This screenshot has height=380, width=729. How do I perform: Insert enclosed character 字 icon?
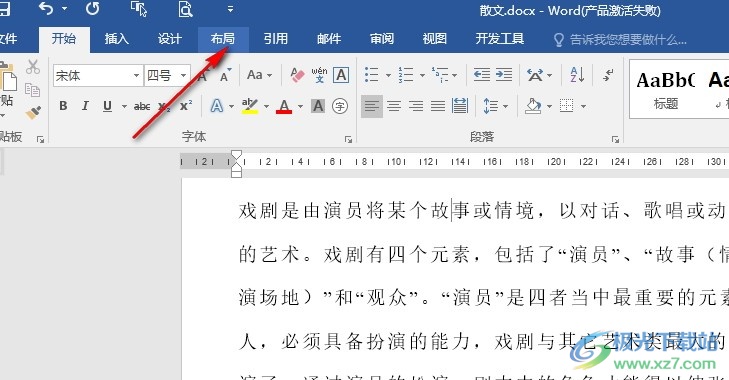click(x=340, y=106)
